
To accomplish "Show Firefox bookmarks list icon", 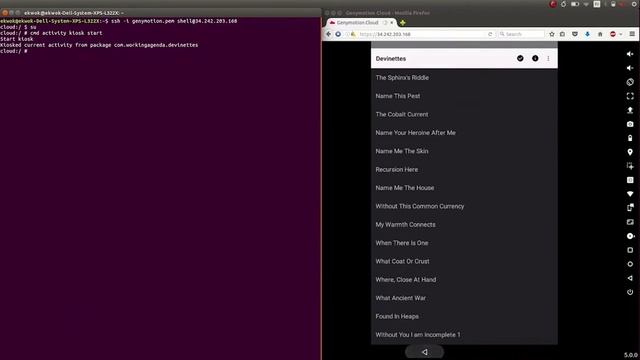I will coord(562,34).
